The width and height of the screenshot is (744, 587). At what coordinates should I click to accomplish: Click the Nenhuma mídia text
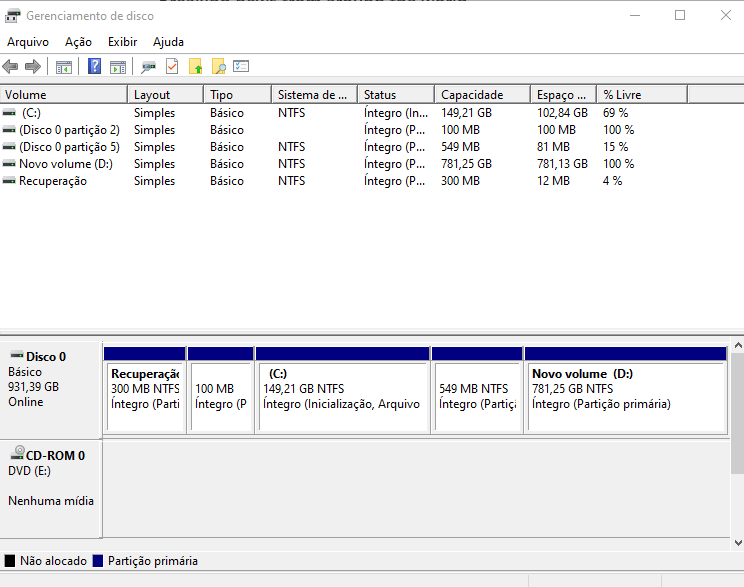[51, 501]
